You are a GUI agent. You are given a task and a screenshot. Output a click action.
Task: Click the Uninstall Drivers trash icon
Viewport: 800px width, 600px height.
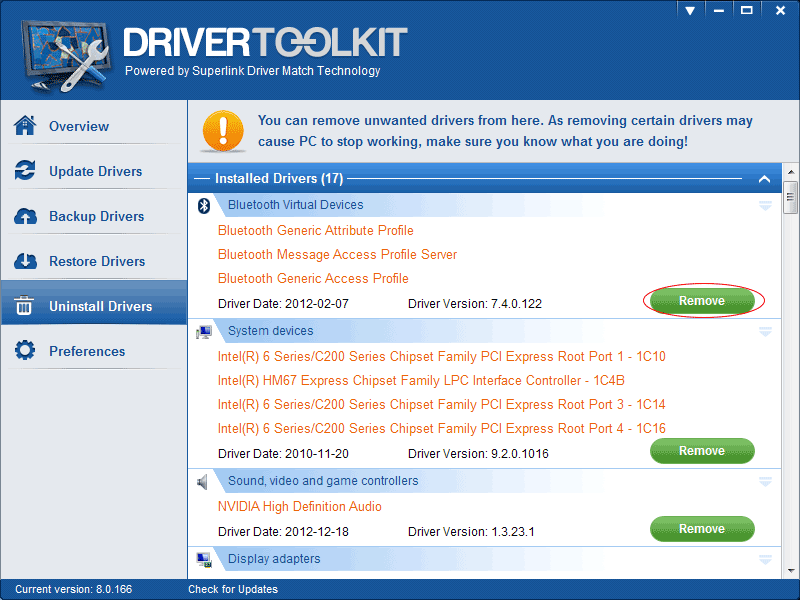(23, 306)
